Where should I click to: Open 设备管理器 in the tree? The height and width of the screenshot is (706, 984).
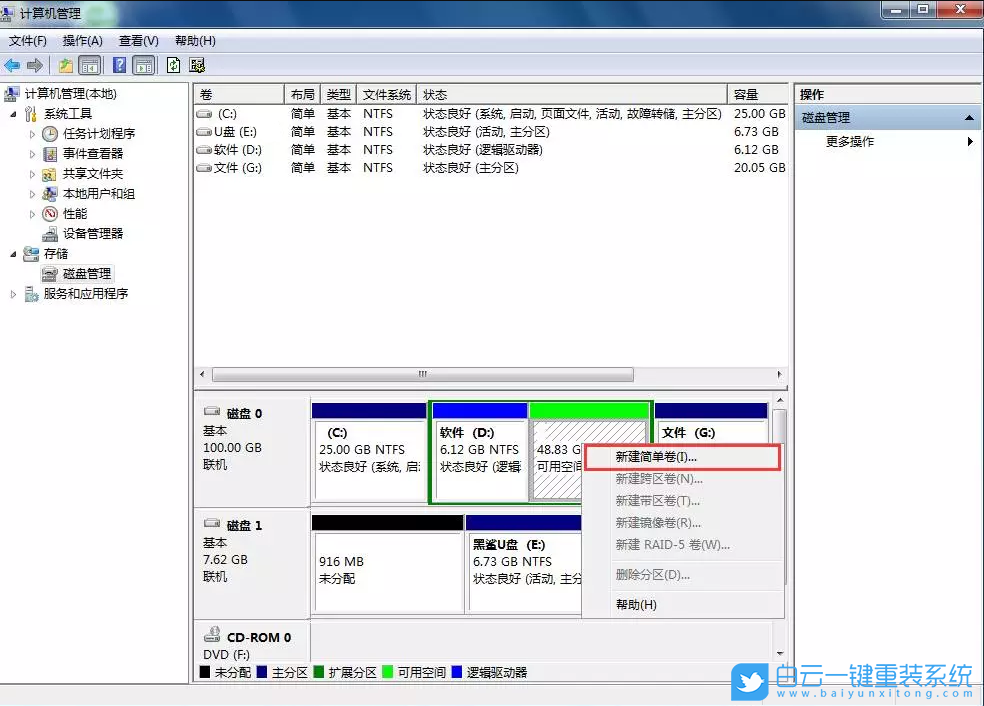tap(92, 233)
